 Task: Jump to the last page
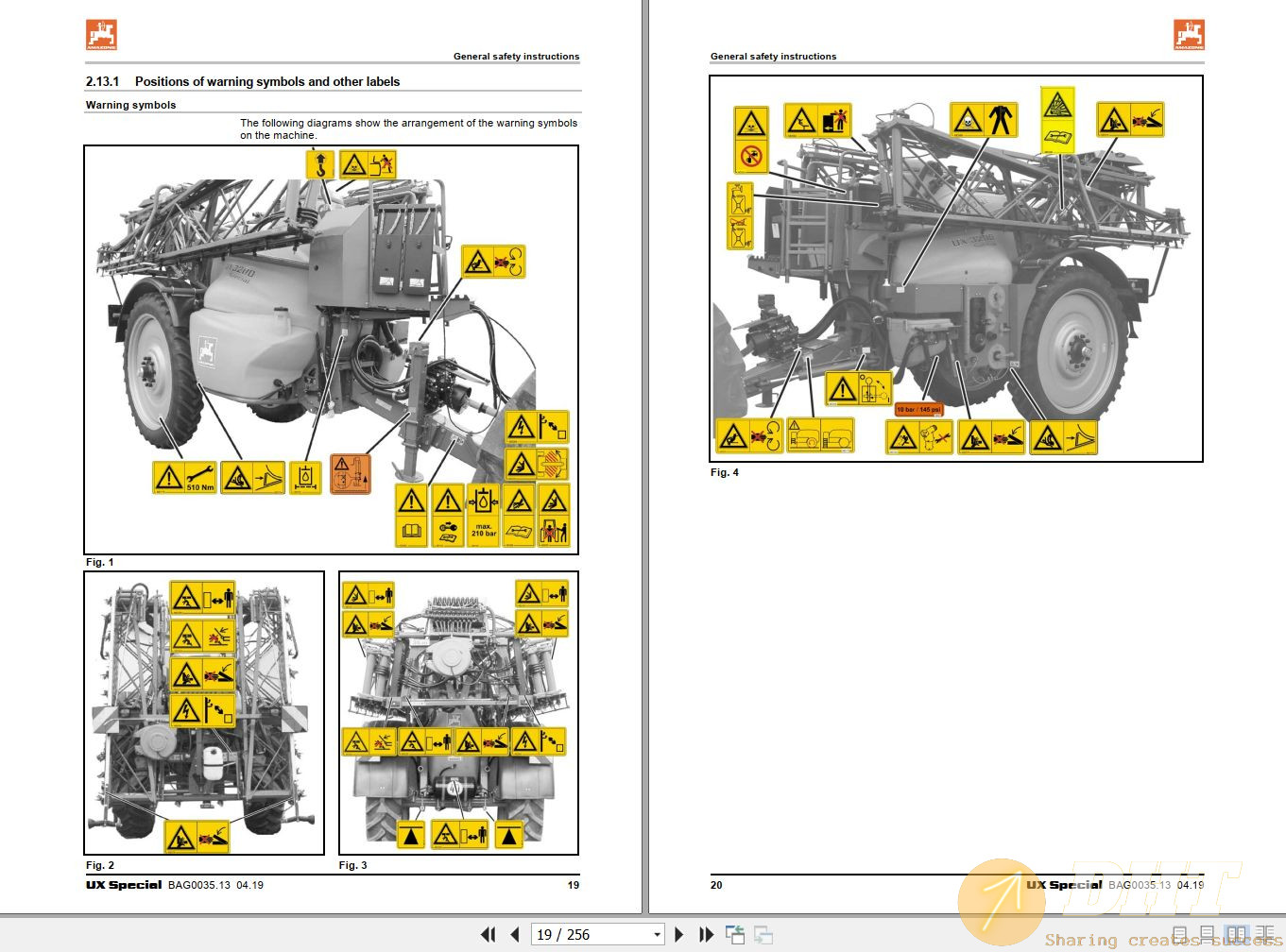pos(706,934)
